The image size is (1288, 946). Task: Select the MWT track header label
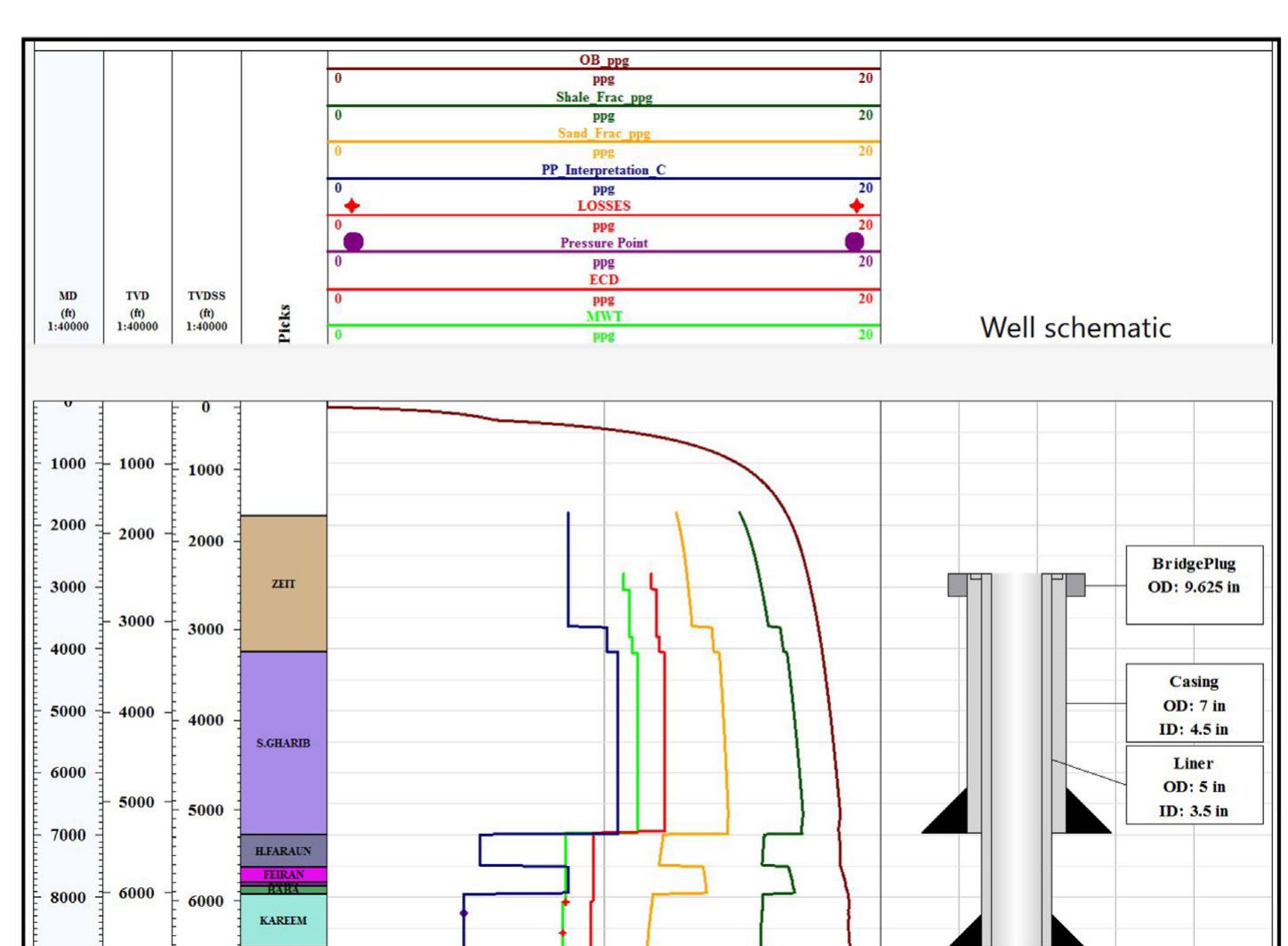click(x=604, y=316)
